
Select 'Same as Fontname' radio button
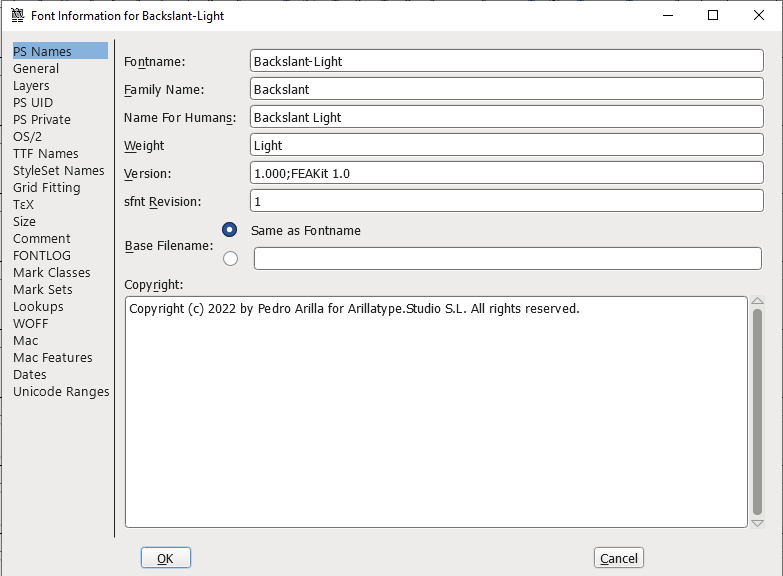[x=231, y=230]
